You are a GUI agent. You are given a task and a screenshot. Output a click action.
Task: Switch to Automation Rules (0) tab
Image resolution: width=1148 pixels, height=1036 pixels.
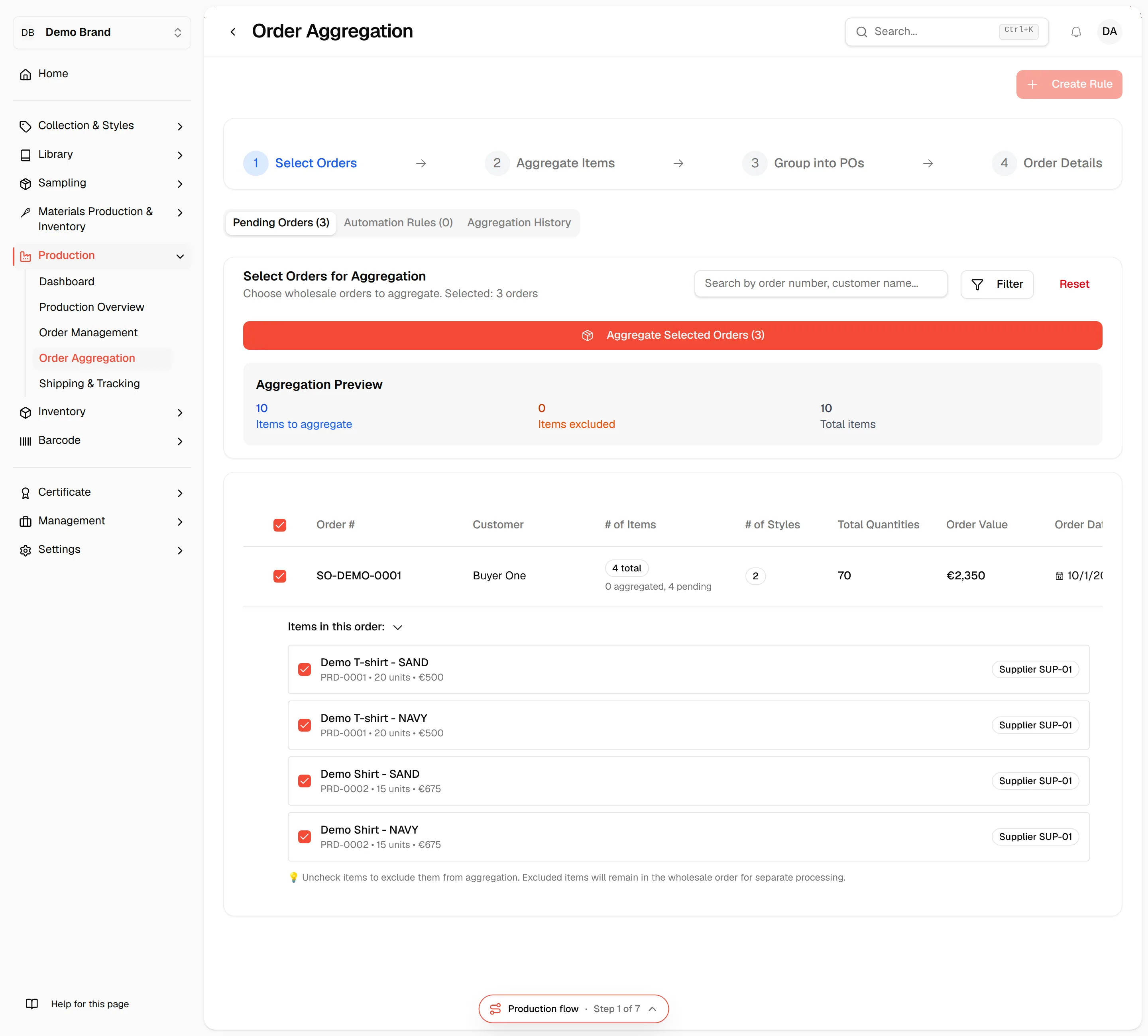398,223
